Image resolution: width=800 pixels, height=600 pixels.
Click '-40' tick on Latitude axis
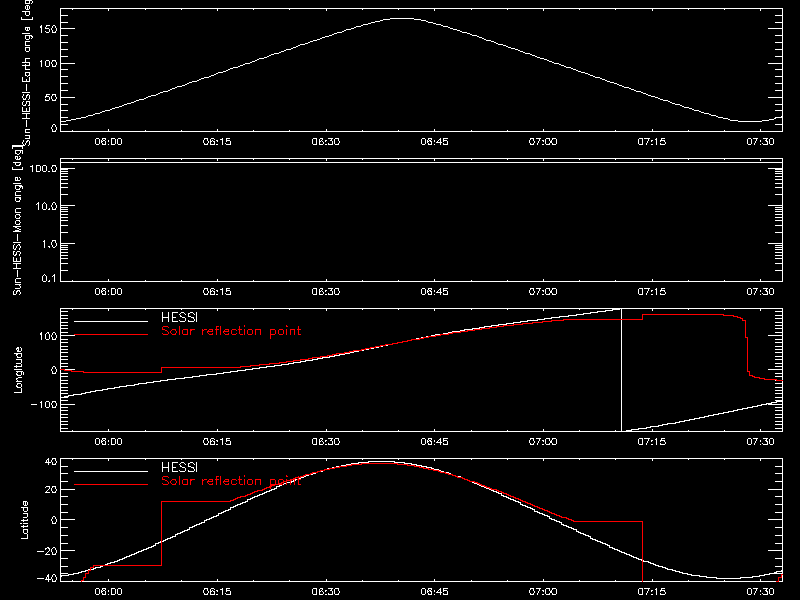click(x=47, y=578)
